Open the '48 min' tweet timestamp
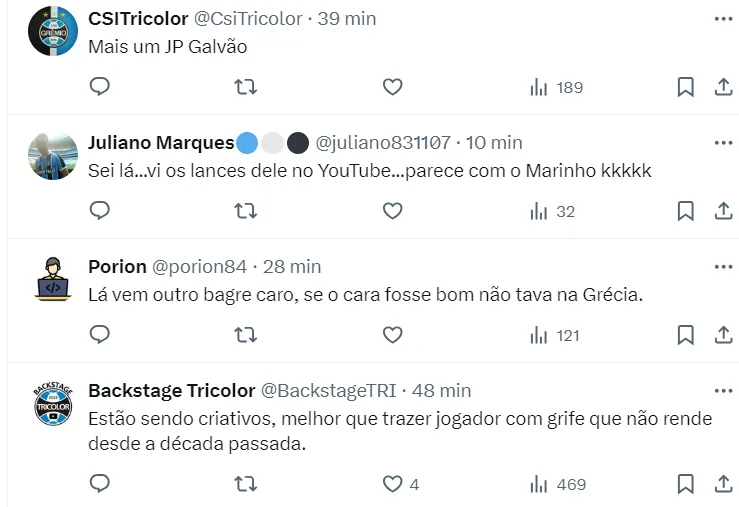This screenshot has height=507, width=739. (x=442, y=390)
